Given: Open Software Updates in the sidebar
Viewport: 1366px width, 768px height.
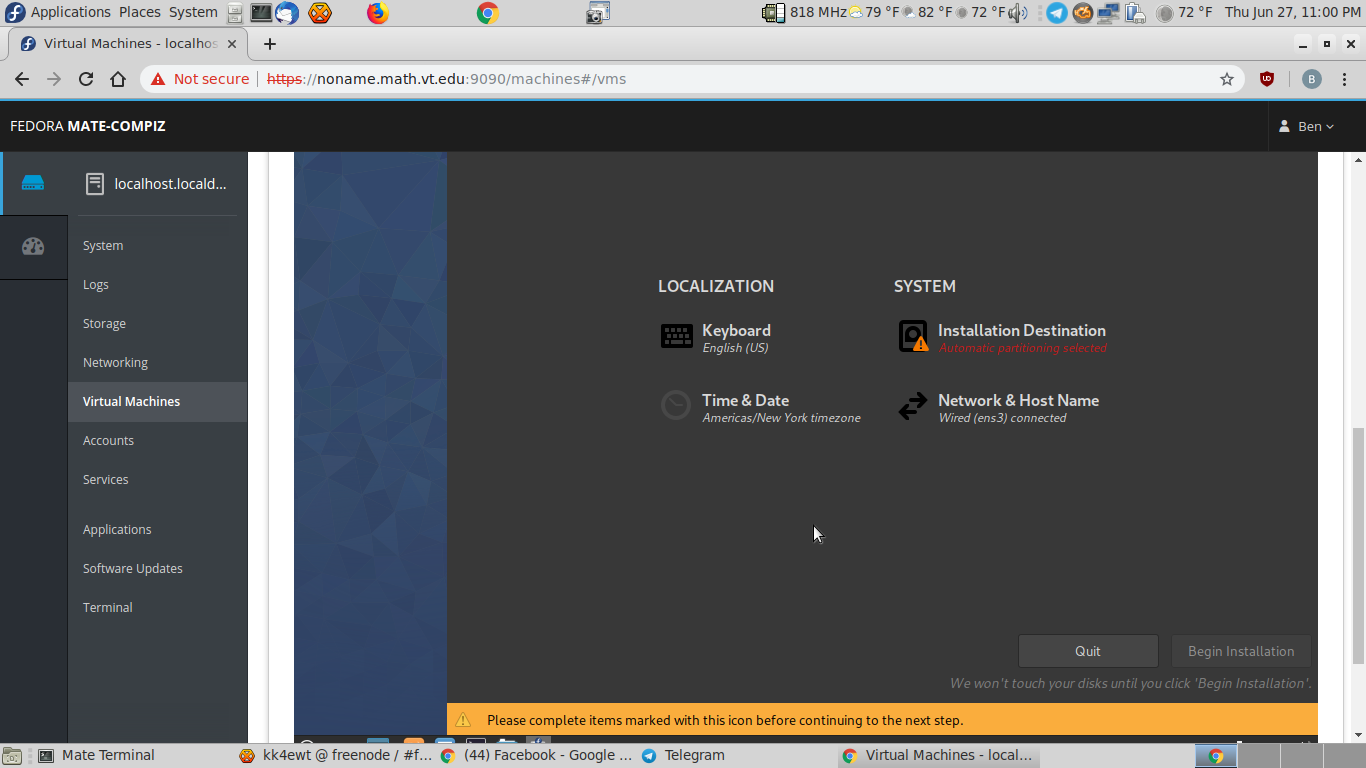Looking at the screenshot, I should (157, 569).
